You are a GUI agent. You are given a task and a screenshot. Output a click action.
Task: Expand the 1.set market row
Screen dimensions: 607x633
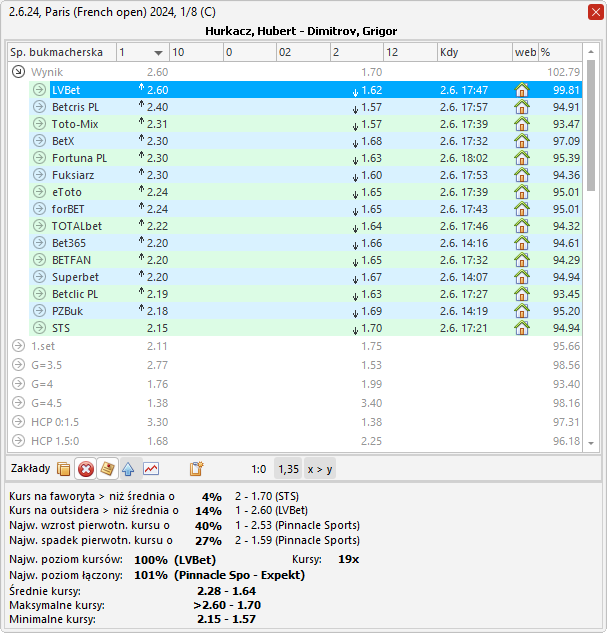18,346
